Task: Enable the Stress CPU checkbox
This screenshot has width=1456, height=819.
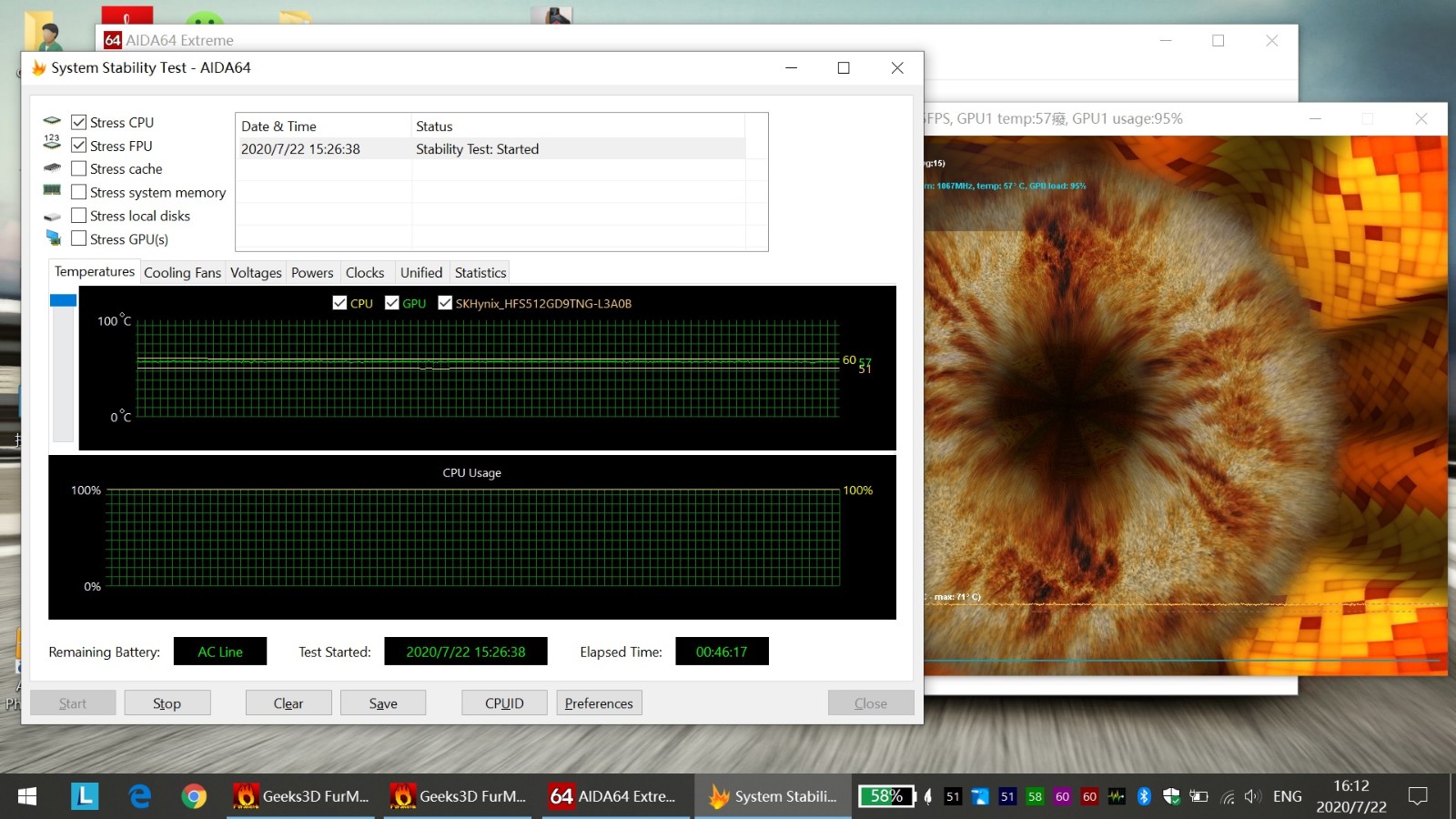Action: 79,122
